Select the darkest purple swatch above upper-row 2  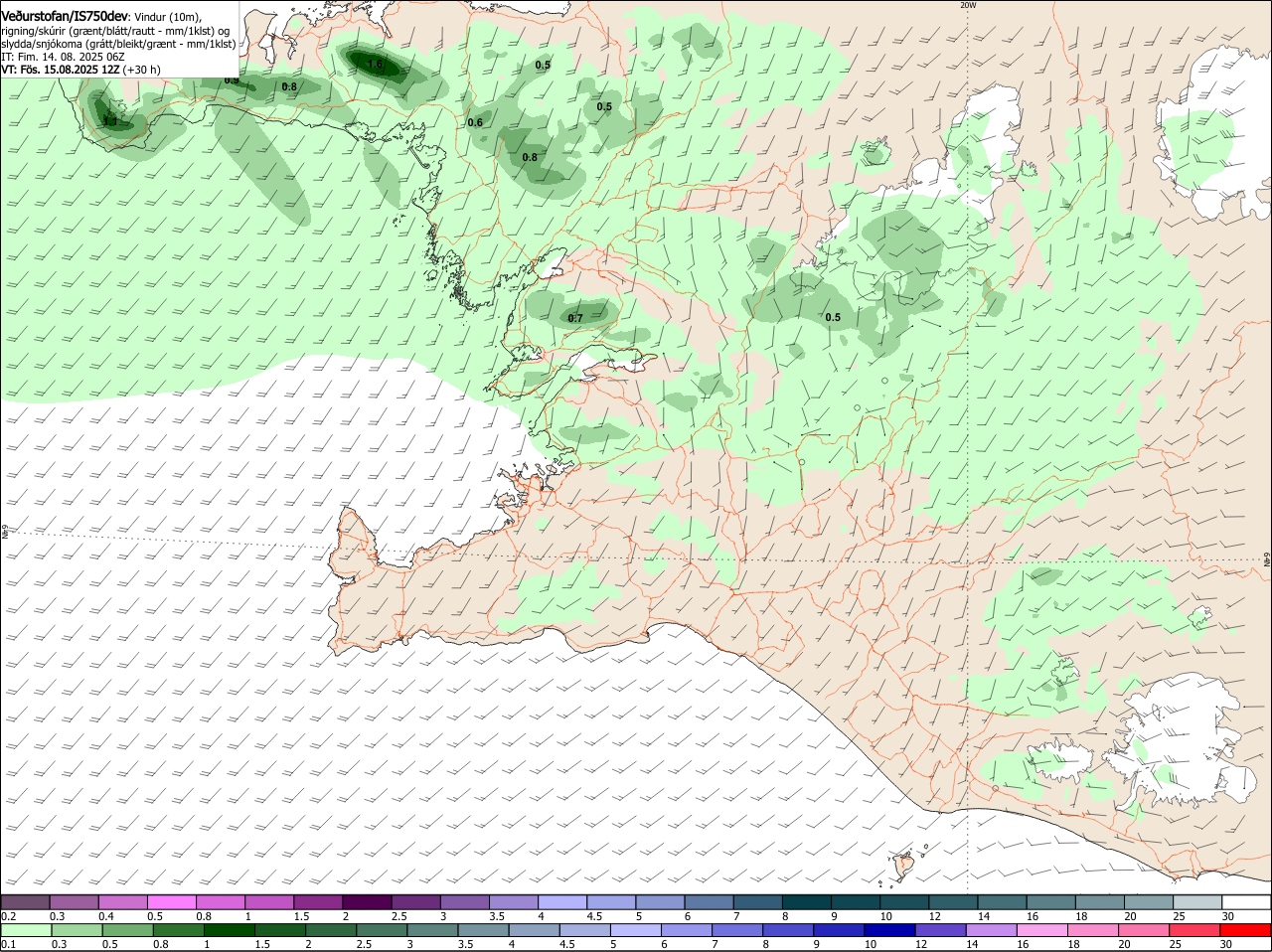[368, 901]
